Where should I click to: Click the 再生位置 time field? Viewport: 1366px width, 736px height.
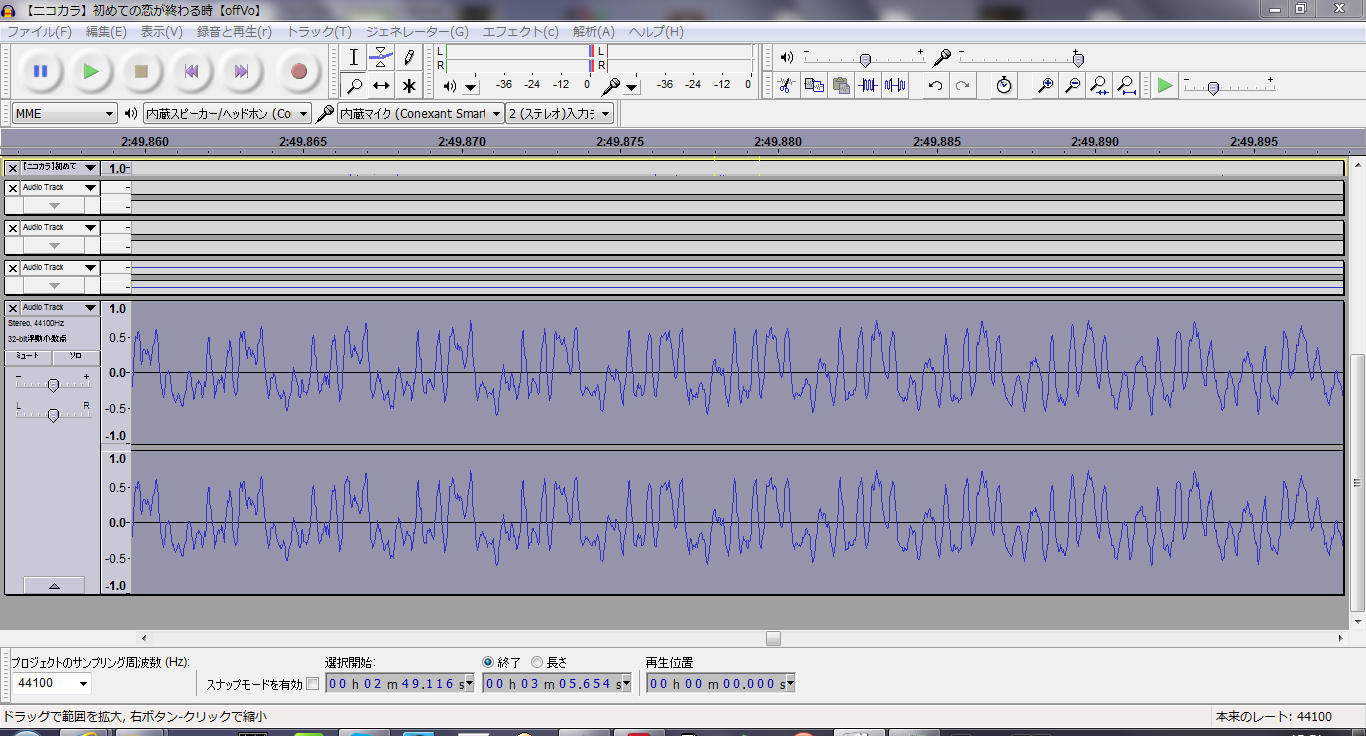[720, 684]
